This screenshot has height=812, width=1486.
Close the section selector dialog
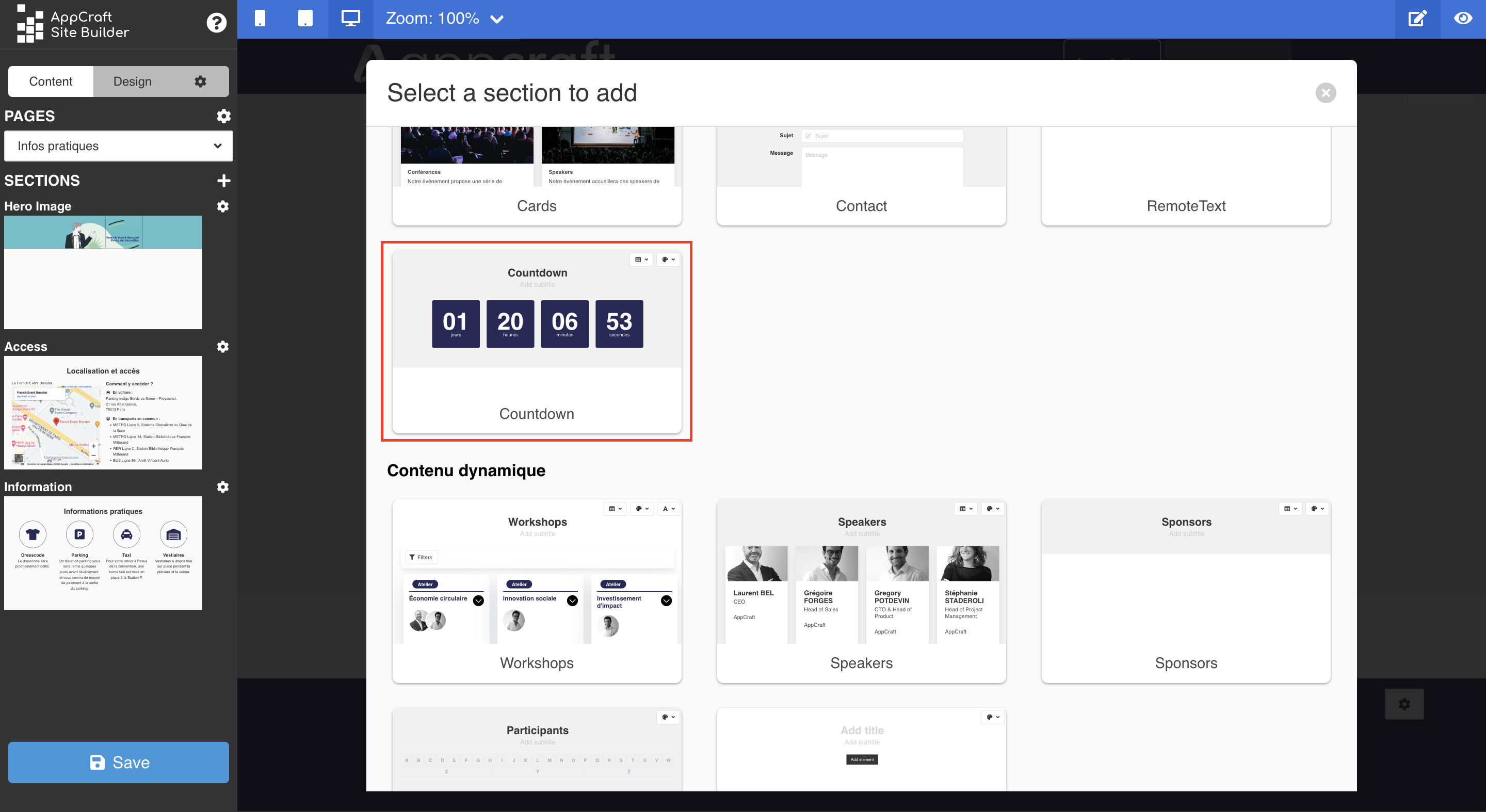click(1326, 92)
